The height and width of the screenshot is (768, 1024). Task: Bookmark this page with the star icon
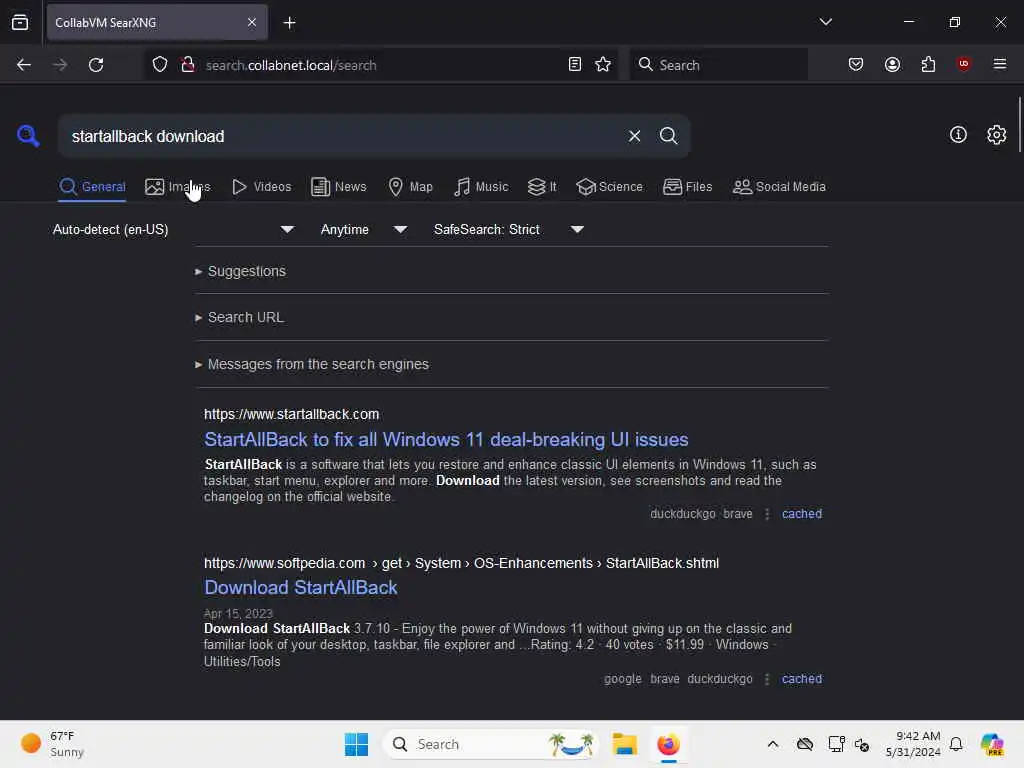tap(603, 64)
